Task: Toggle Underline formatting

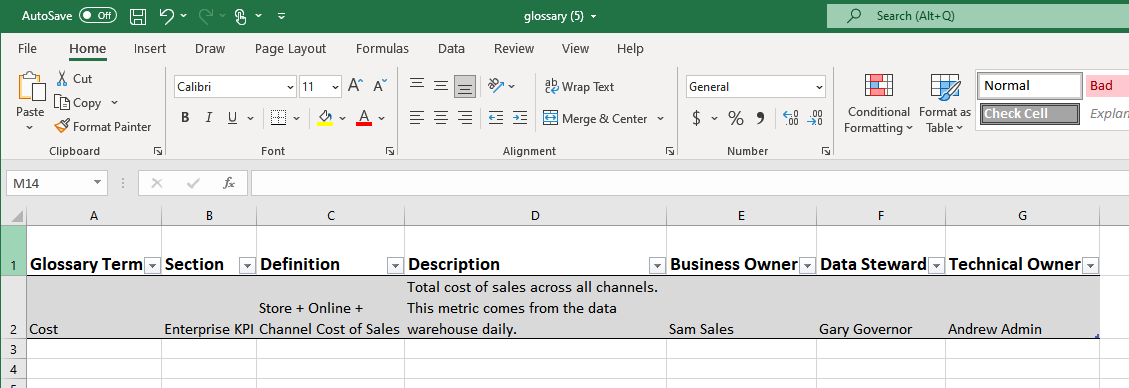Action: [x=233, y=118]
